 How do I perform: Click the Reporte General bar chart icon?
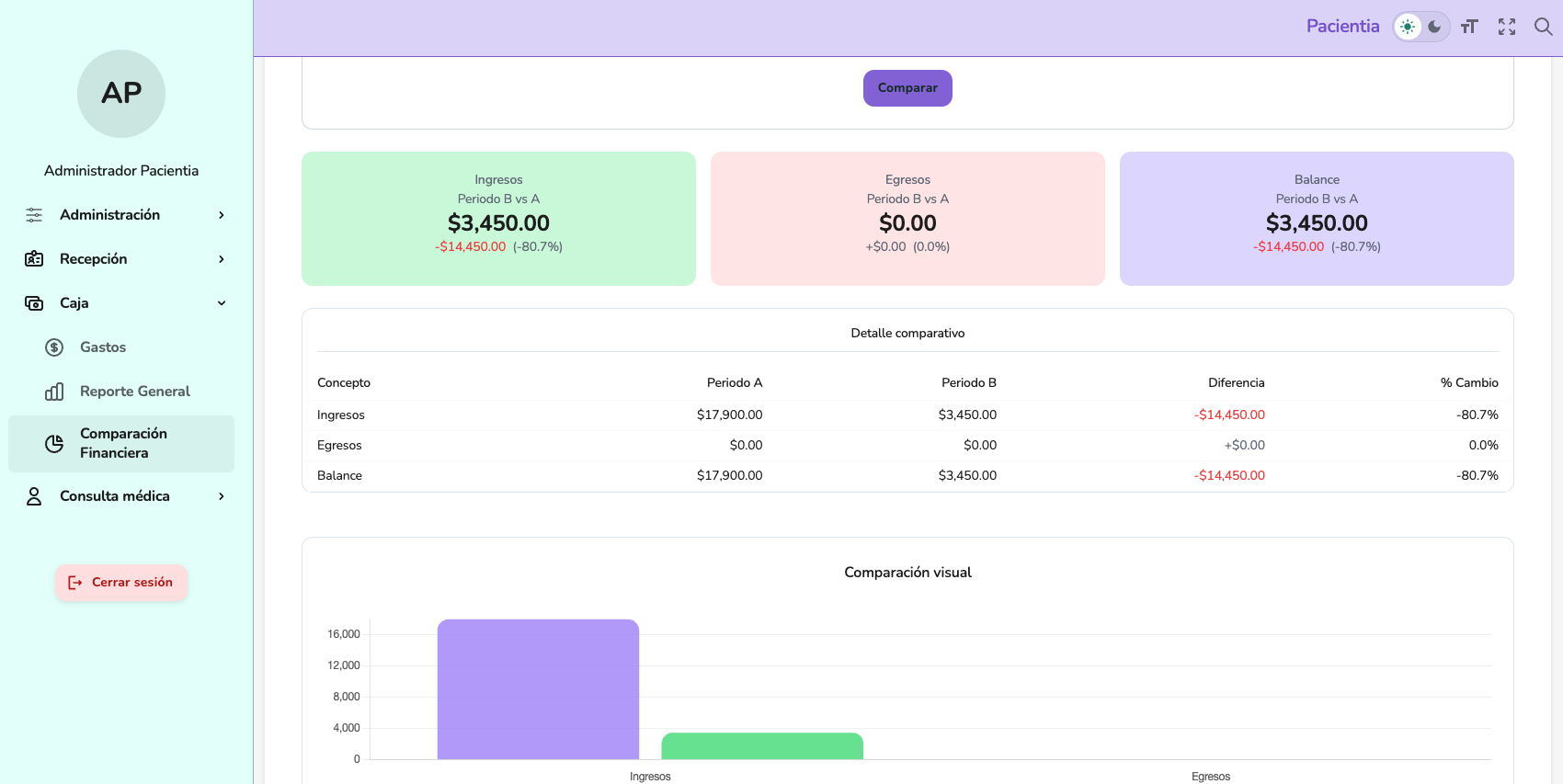point(54,392)
